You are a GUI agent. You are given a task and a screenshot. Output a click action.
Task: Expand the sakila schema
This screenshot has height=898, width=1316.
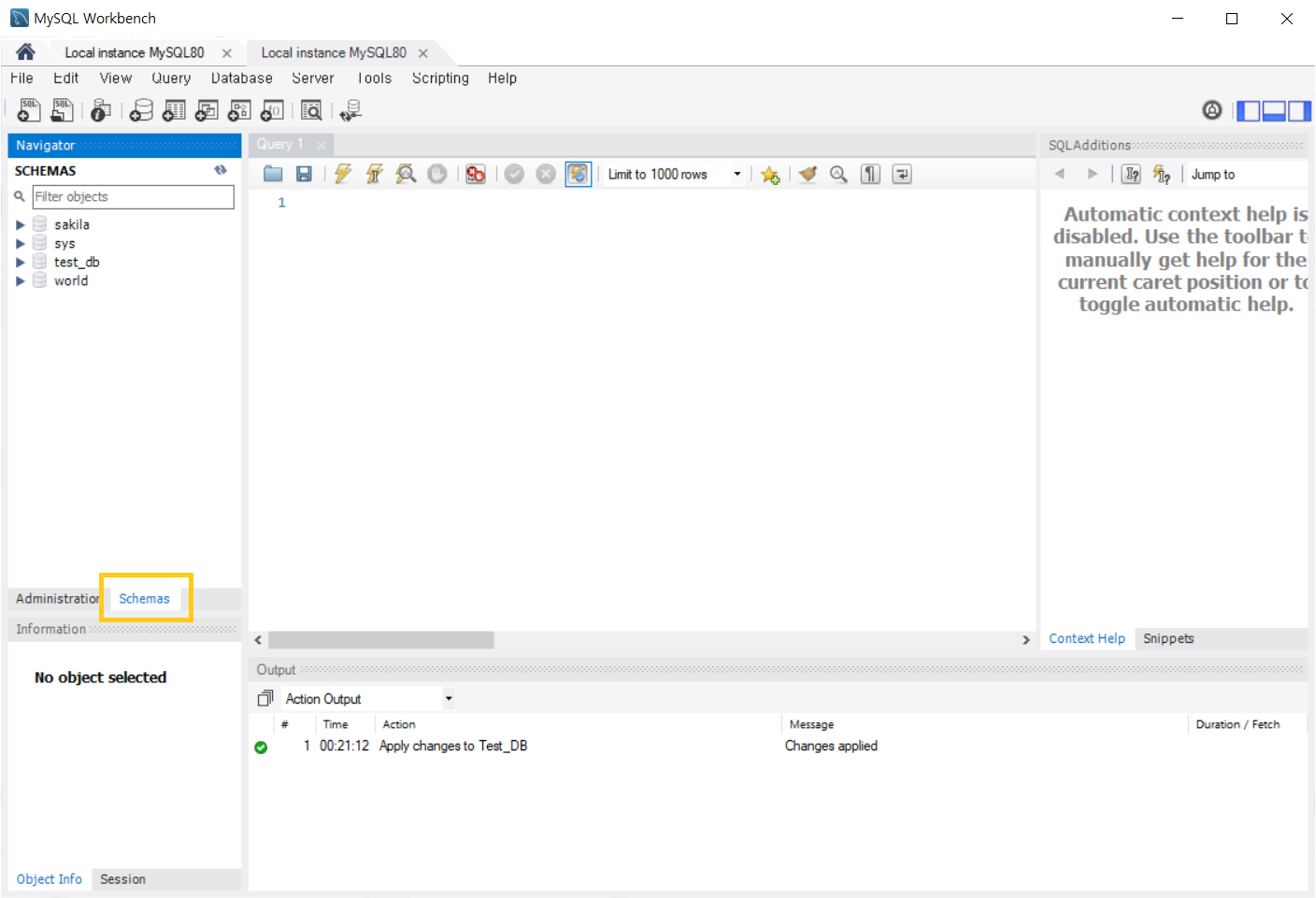[20, 224]
